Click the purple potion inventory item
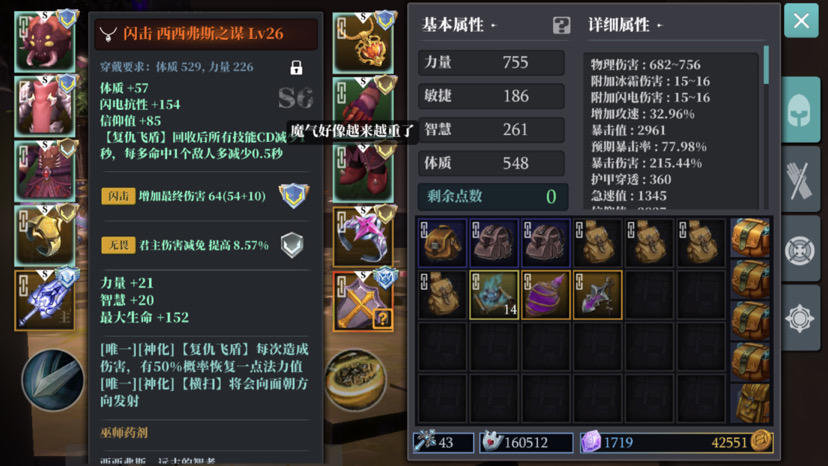828x466 pixels. [545, 295]
